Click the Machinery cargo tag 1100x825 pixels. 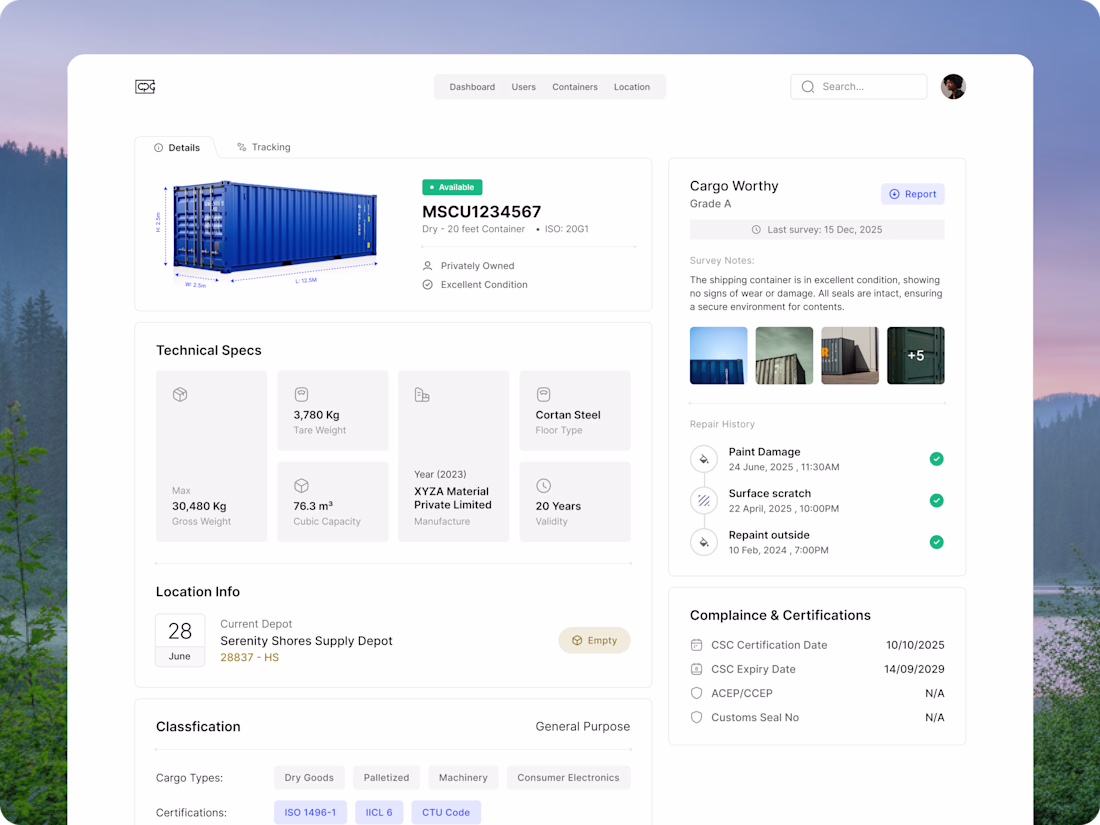point(463,777)
